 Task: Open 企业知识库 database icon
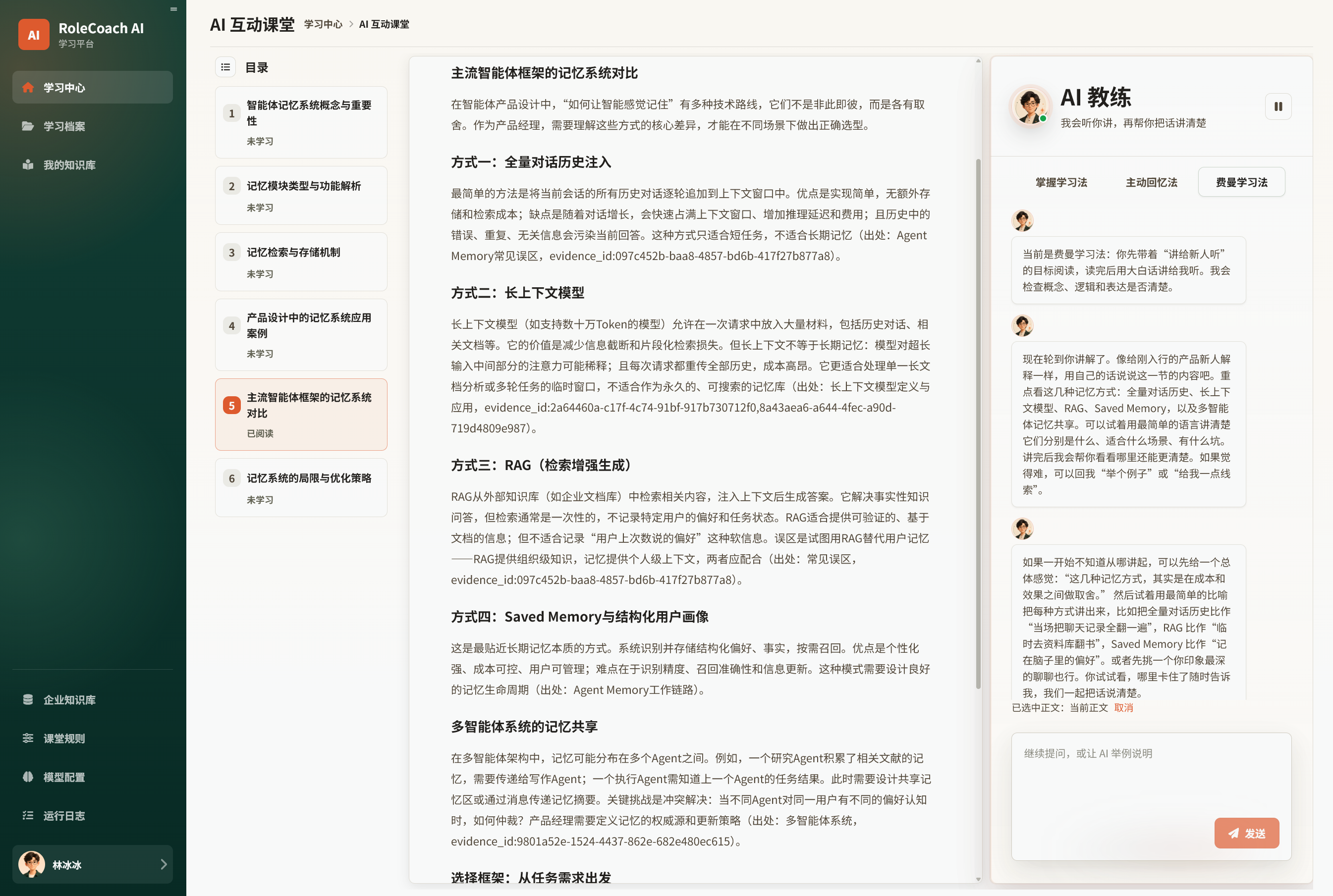(x=28, y=699)
